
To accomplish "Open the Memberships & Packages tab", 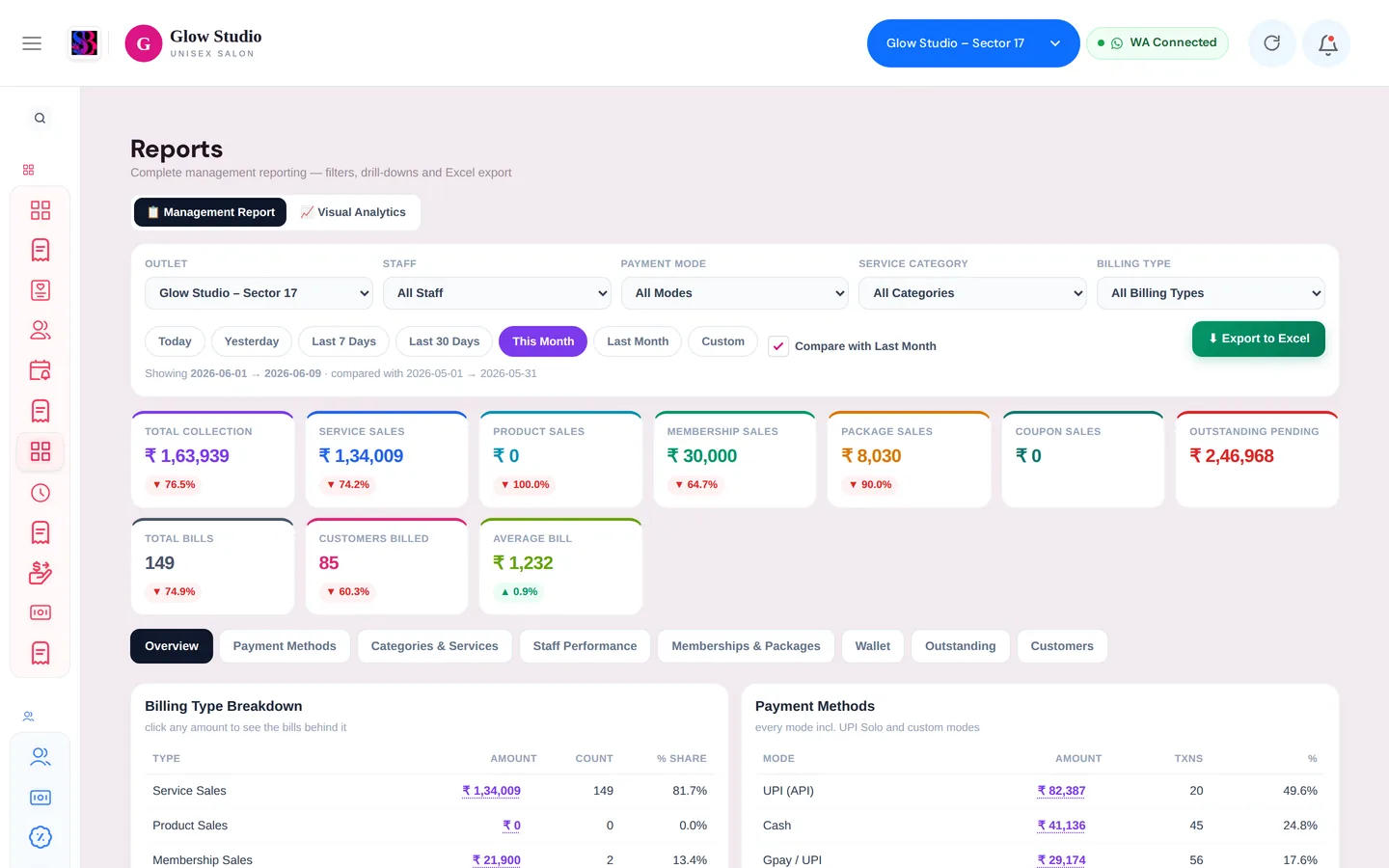I will click(746, 646).
